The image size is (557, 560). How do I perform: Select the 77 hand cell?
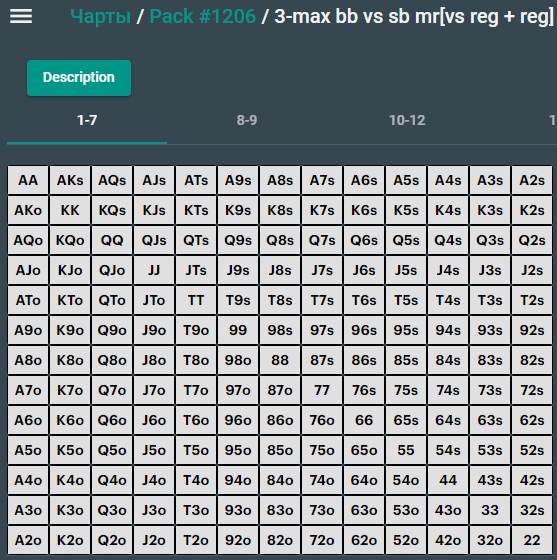(x=322, y=390)
